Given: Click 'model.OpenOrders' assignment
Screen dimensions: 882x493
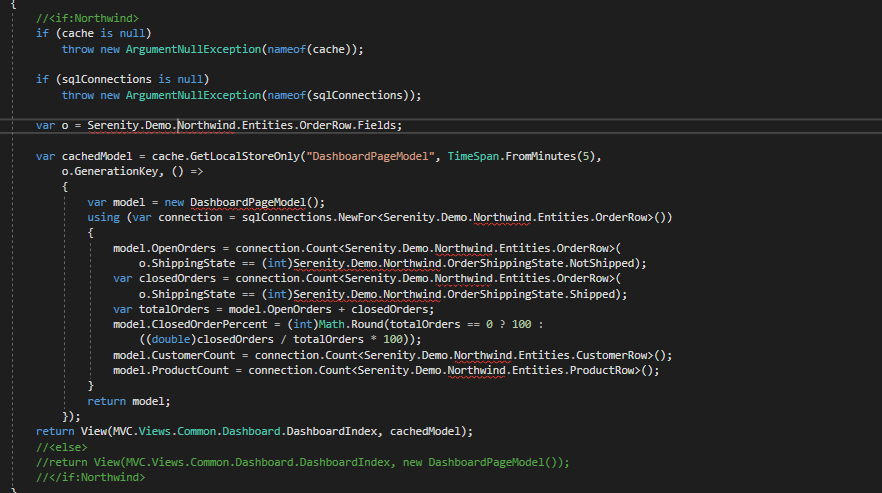Looking at the screenshot, I should (164, 248).
